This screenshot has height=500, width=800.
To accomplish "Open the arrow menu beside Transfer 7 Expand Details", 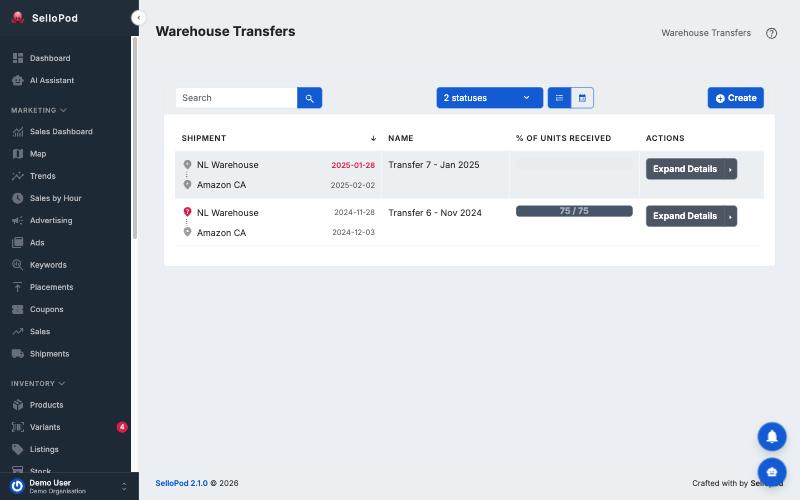I will [731, 169].
